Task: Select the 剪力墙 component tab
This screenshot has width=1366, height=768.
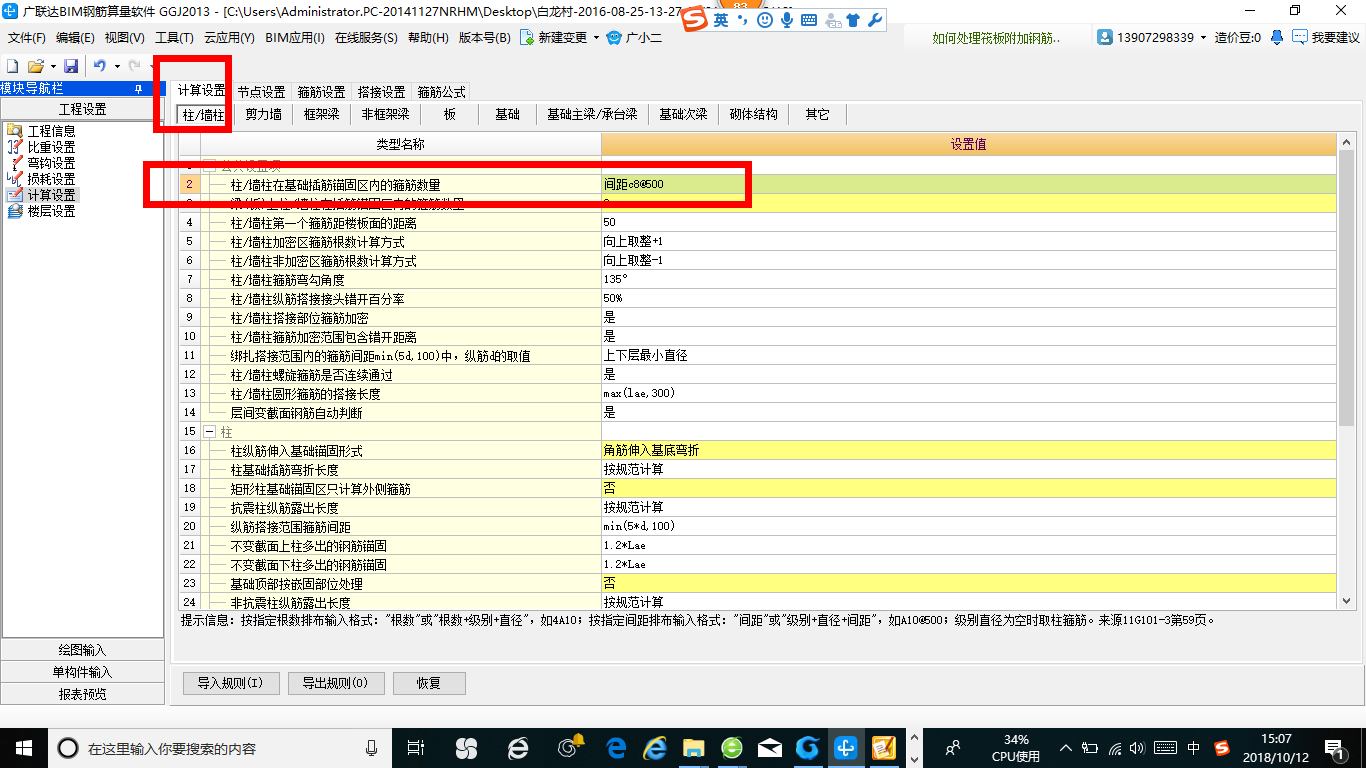Action: click(x=264, y=114)
